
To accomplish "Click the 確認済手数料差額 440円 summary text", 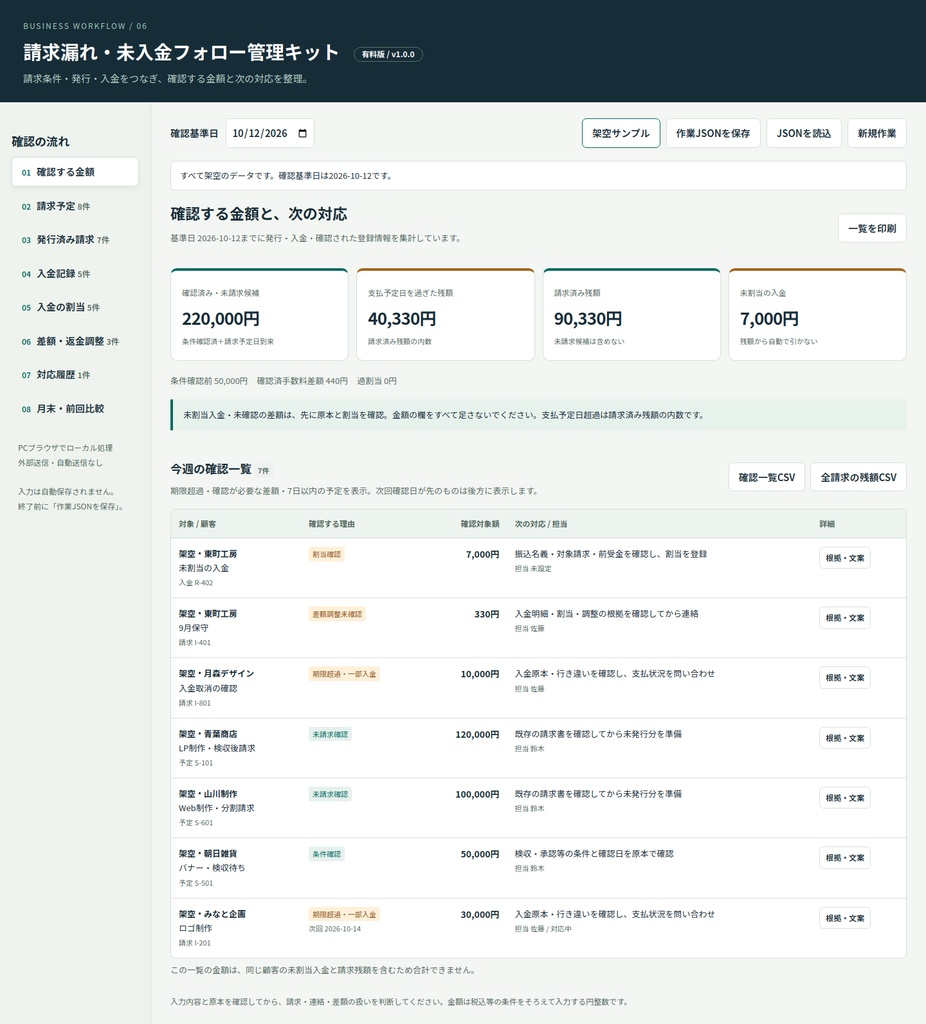I will [302, 381].
